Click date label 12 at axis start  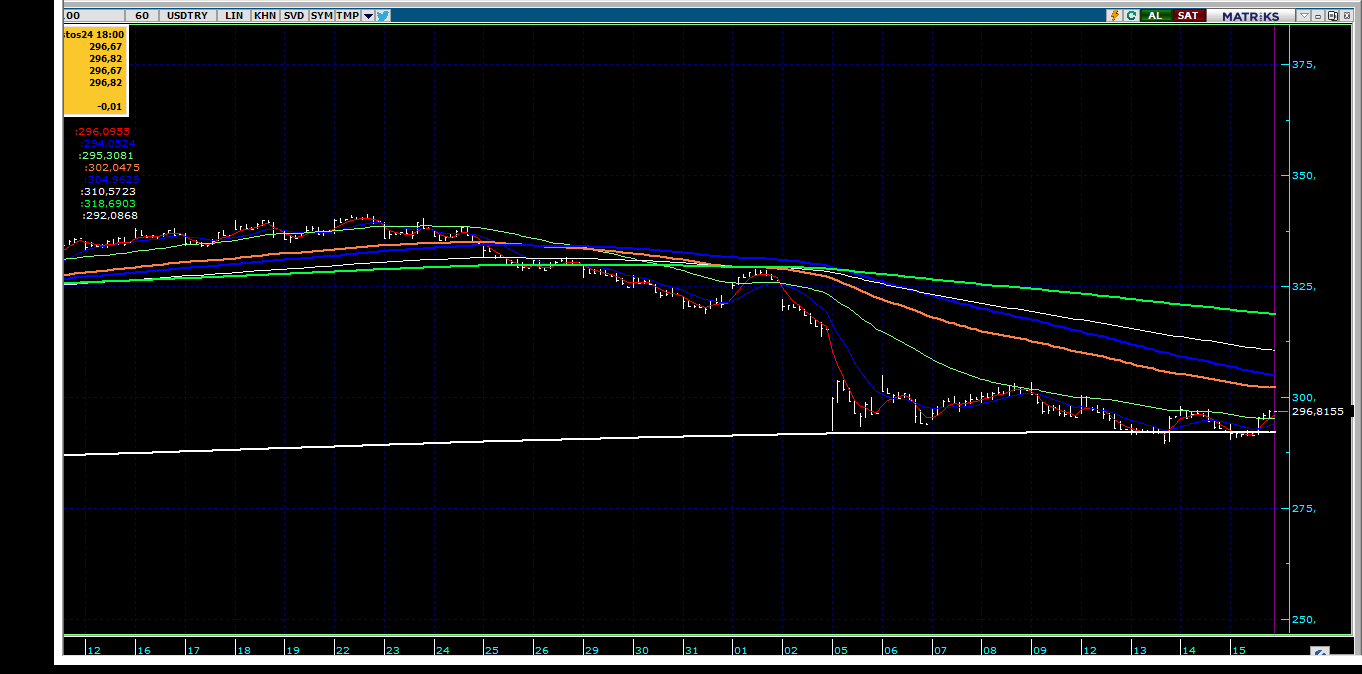94,650
